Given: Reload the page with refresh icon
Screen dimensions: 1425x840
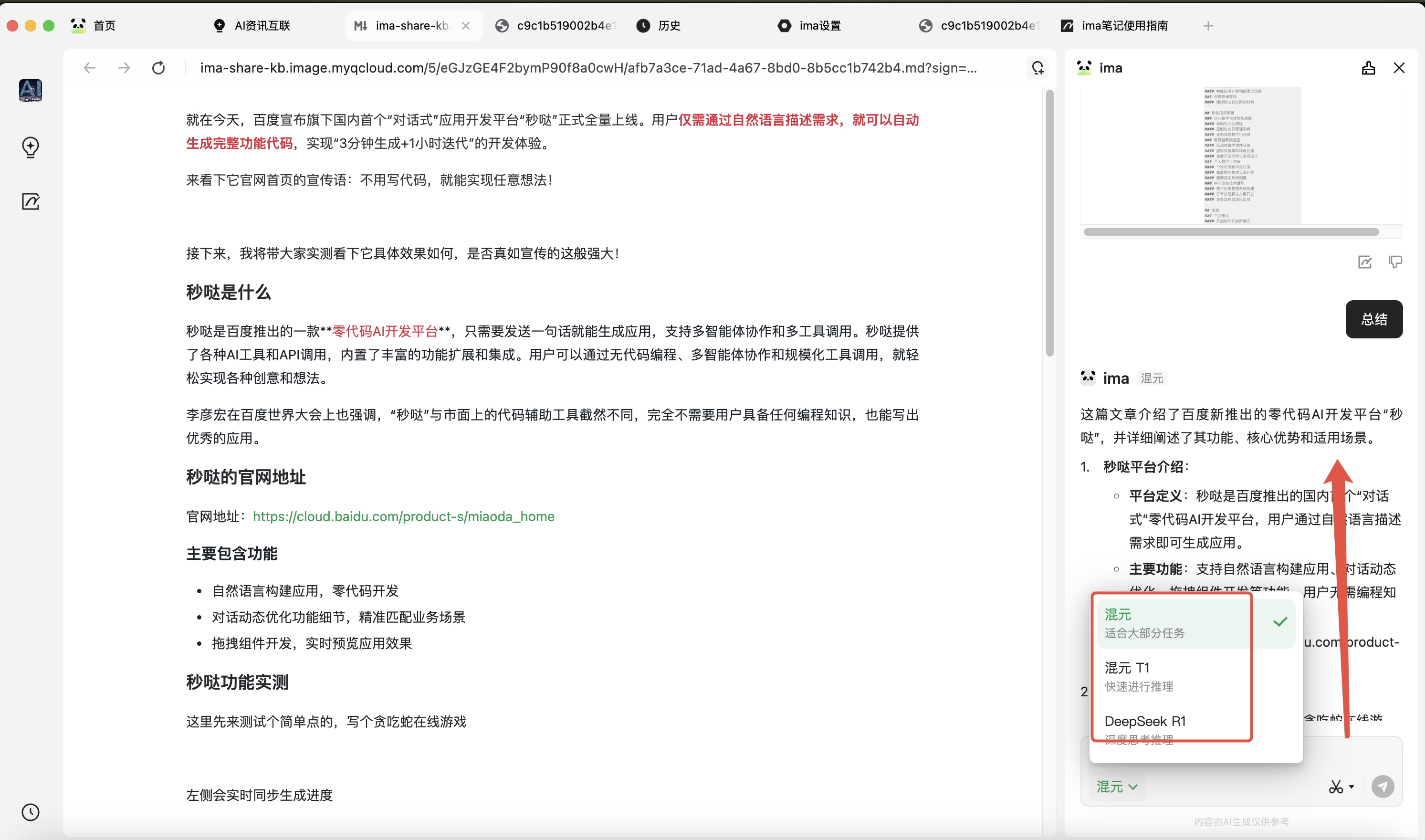Looking at the screenshot, I should point(158,68).
